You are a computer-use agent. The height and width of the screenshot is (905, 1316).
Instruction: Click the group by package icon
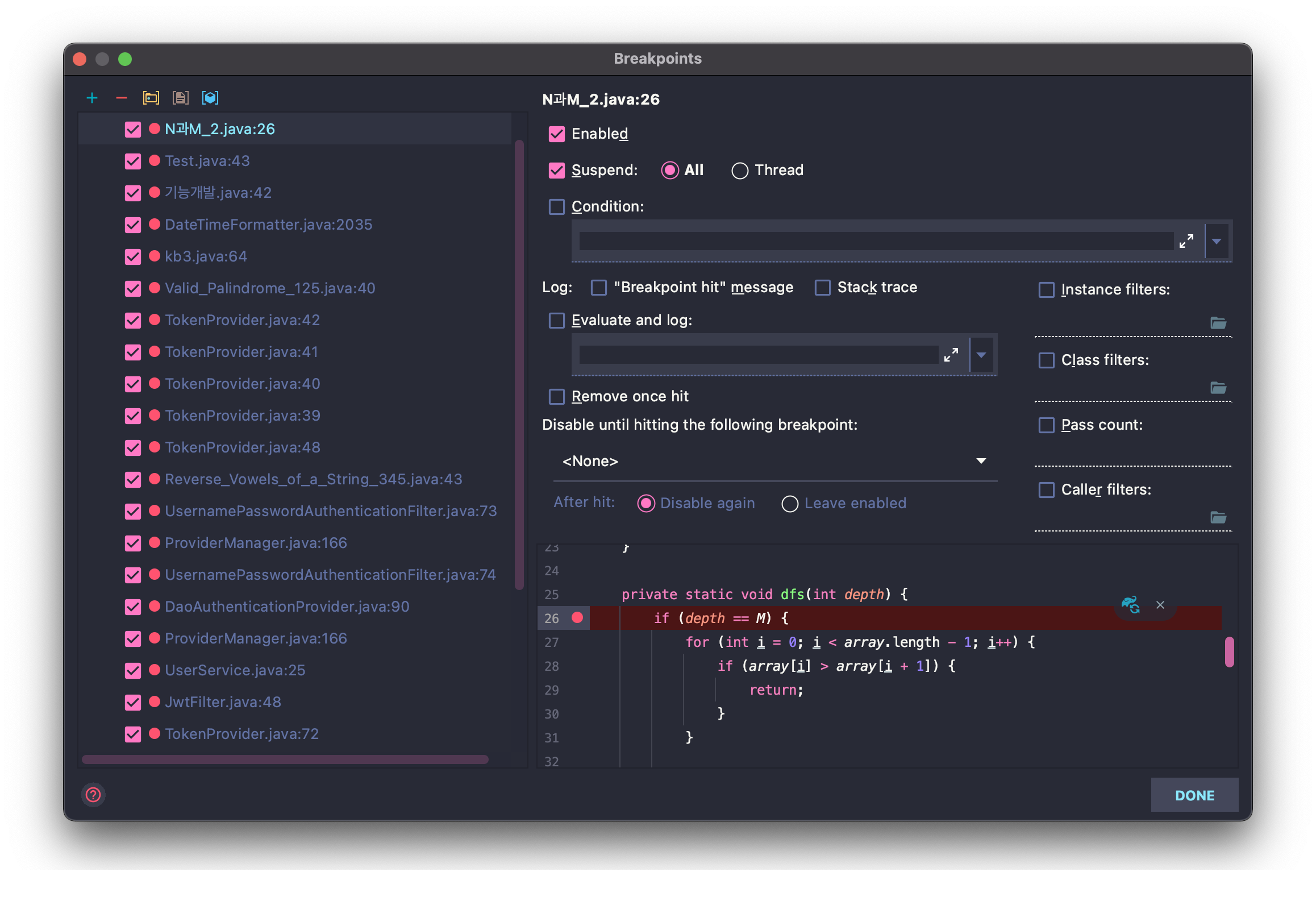(x=151, y=98)
